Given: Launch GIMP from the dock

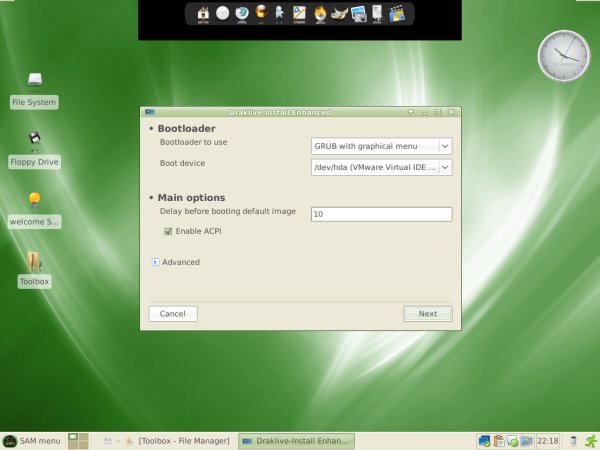Looking at the screenshot, I should pos(339,14).
